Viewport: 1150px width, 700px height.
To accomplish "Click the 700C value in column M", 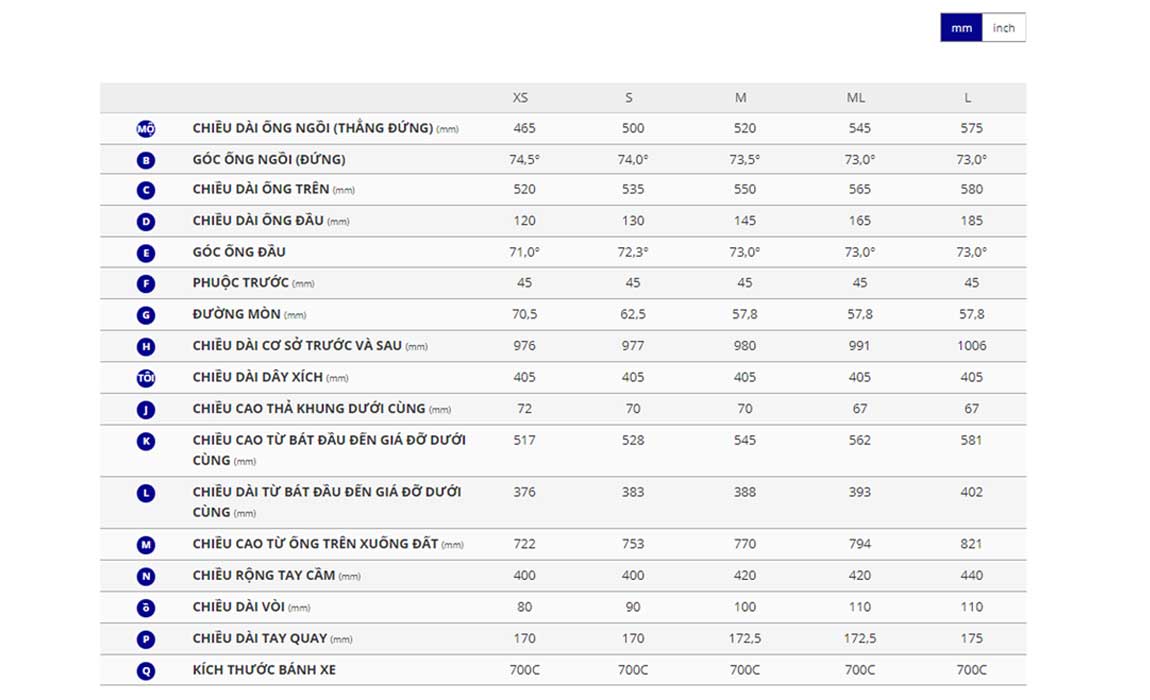I will (x=744, y=670).
